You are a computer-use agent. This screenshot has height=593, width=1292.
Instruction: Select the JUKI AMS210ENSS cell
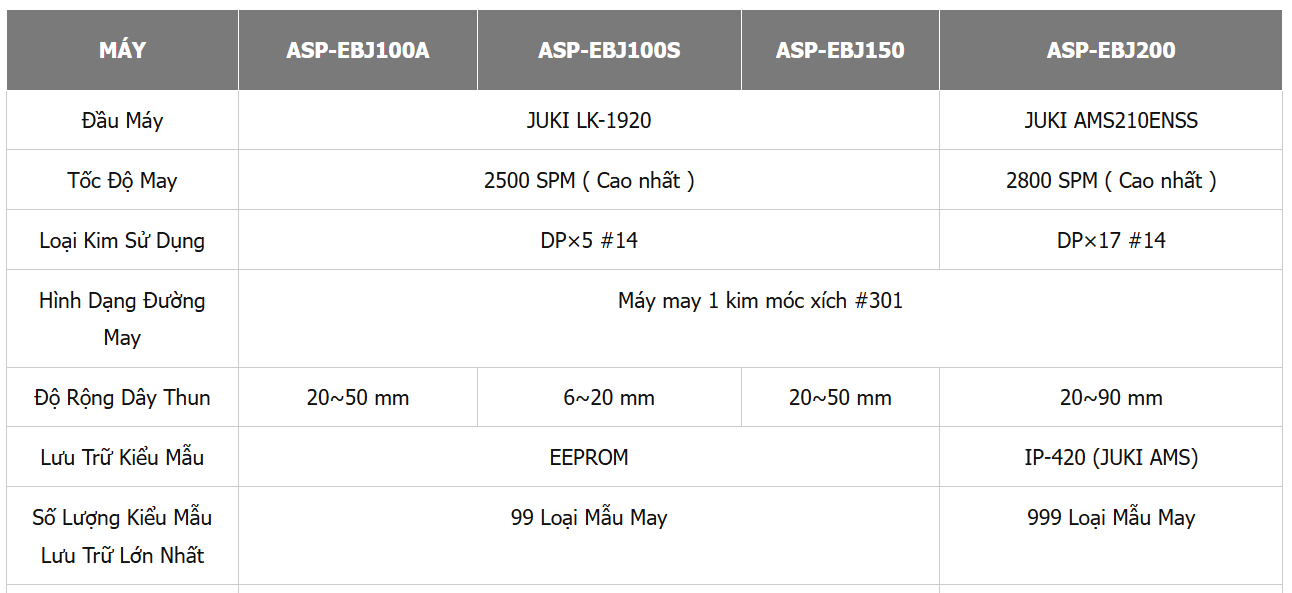tap(1111, 120)
